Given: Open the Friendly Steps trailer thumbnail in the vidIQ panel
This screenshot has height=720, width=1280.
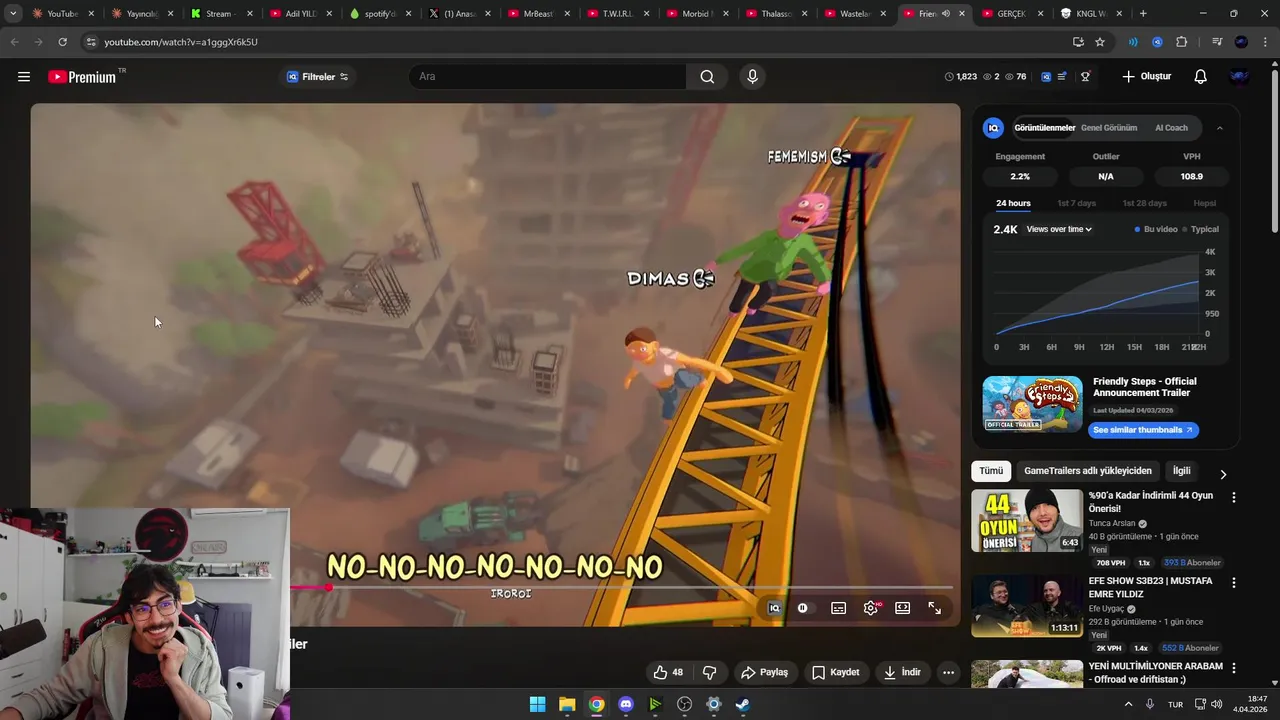Looking at the screenshot, I should pyautogui.click(x=1032, y=404).
